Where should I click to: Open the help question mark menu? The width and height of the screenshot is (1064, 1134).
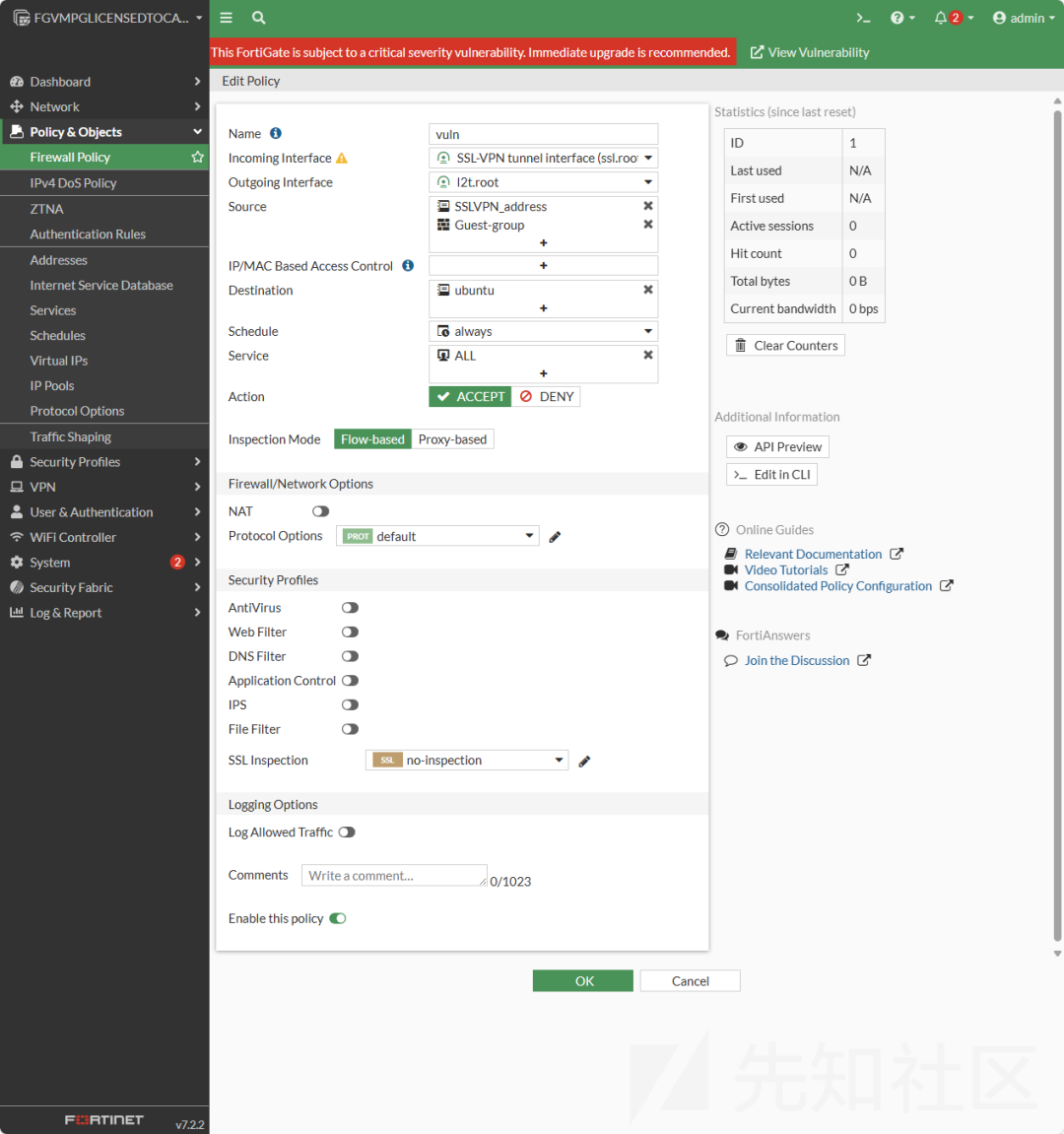pos(902,18)
